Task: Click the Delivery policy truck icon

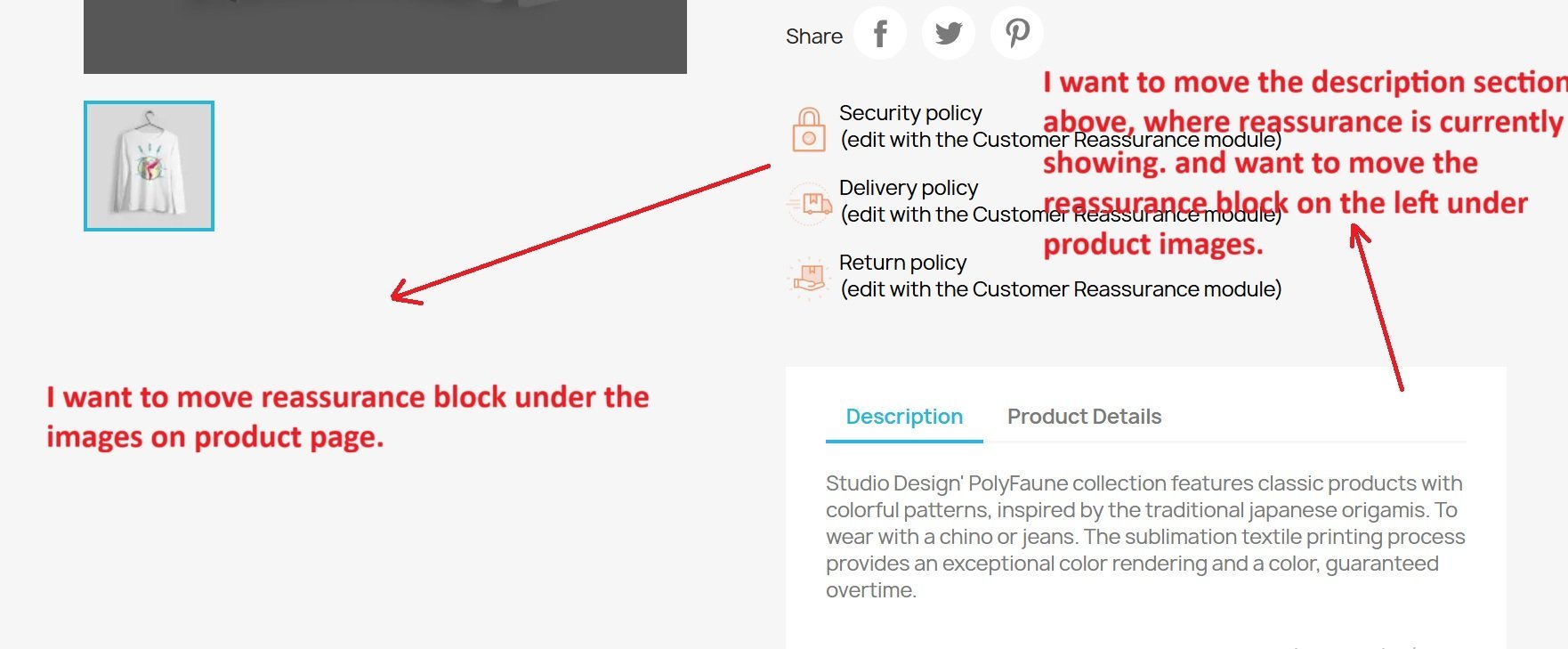Action: (x=809, y=204)
